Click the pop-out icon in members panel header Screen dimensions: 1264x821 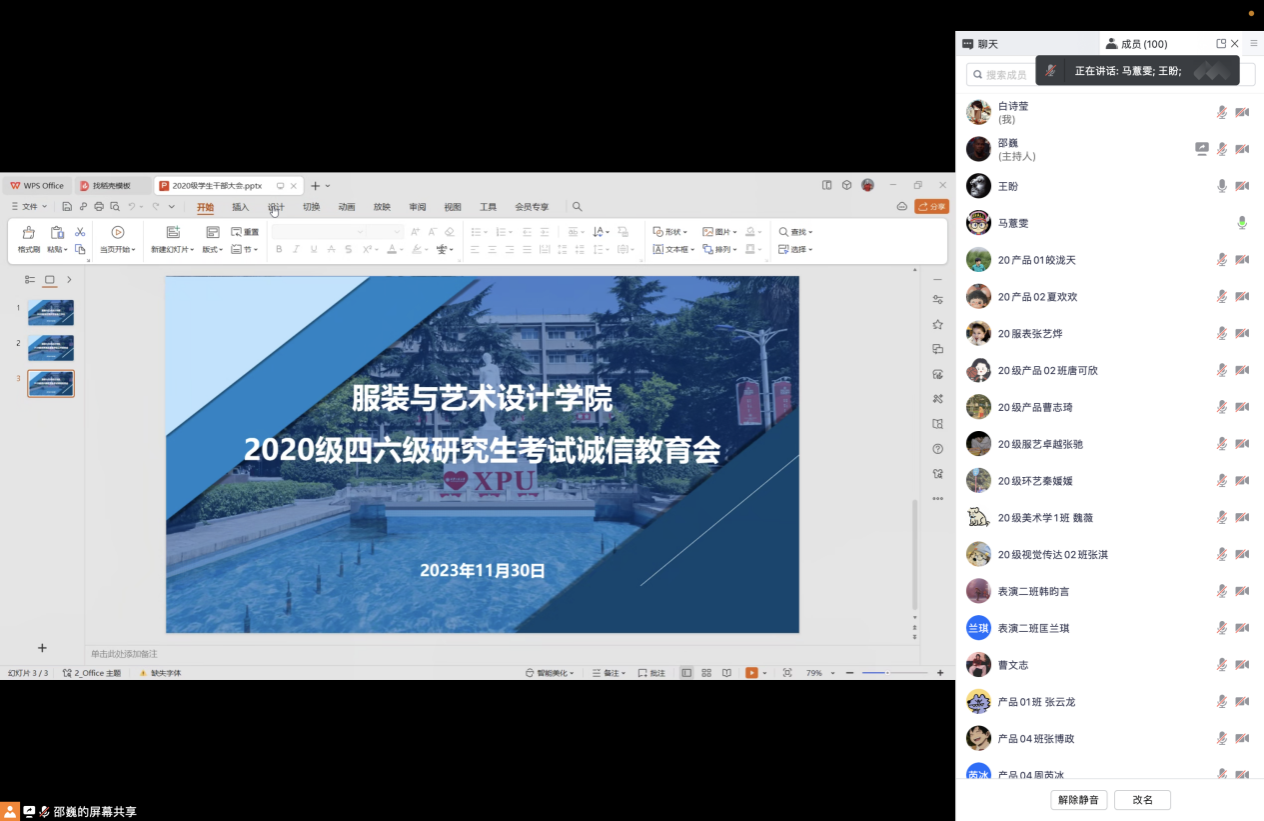[1221, 44]
